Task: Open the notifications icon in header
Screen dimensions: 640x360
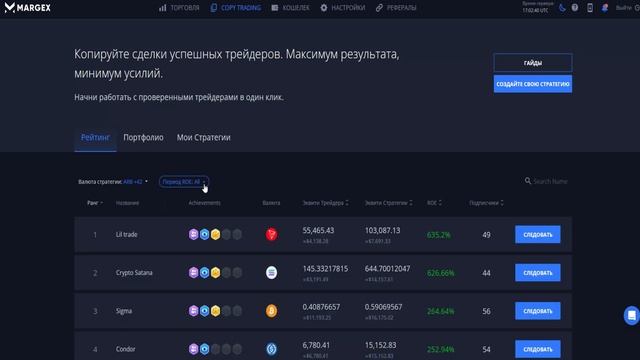Action: (x=605, y=8)
